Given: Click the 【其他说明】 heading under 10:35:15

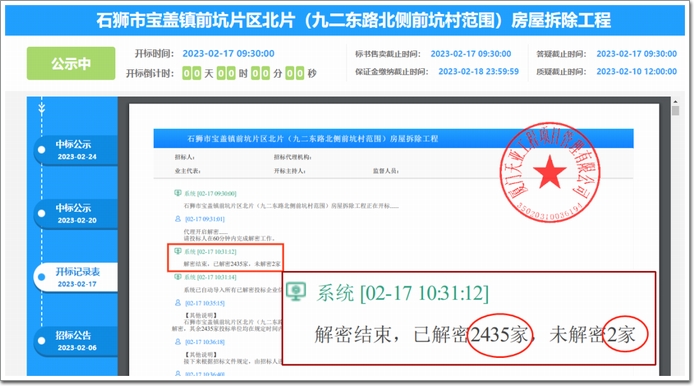Looking at the screenshot, I should 200,315.
